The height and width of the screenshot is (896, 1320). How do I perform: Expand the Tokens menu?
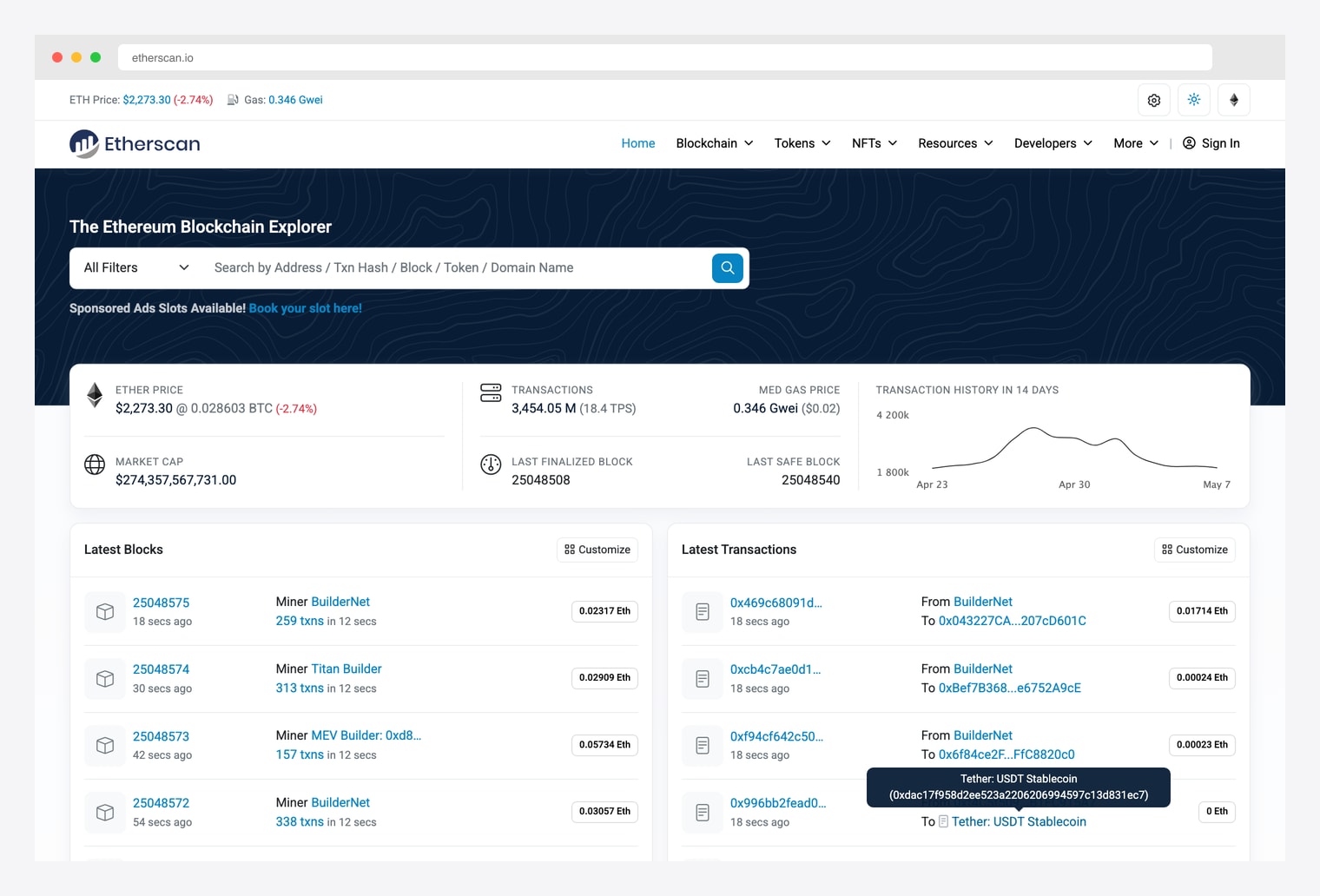pyautogui.click(x=802, y=143)
